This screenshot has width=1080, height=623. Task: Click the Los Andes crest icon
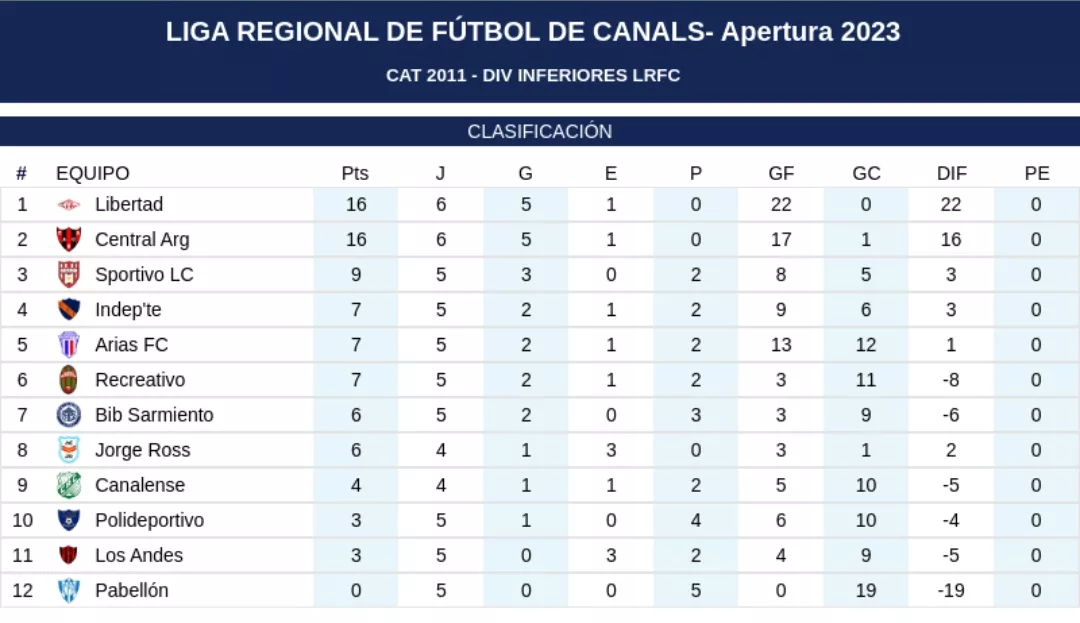tap(69, 555)
